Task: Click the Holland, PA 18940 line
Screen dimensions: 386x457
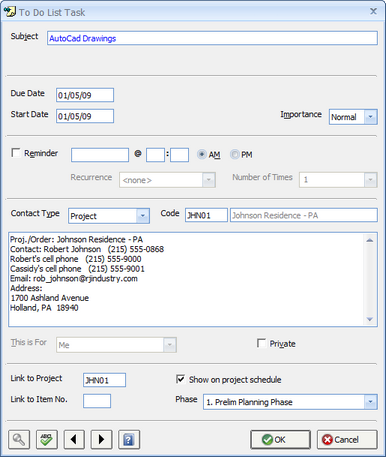Action: click(44, 308)
